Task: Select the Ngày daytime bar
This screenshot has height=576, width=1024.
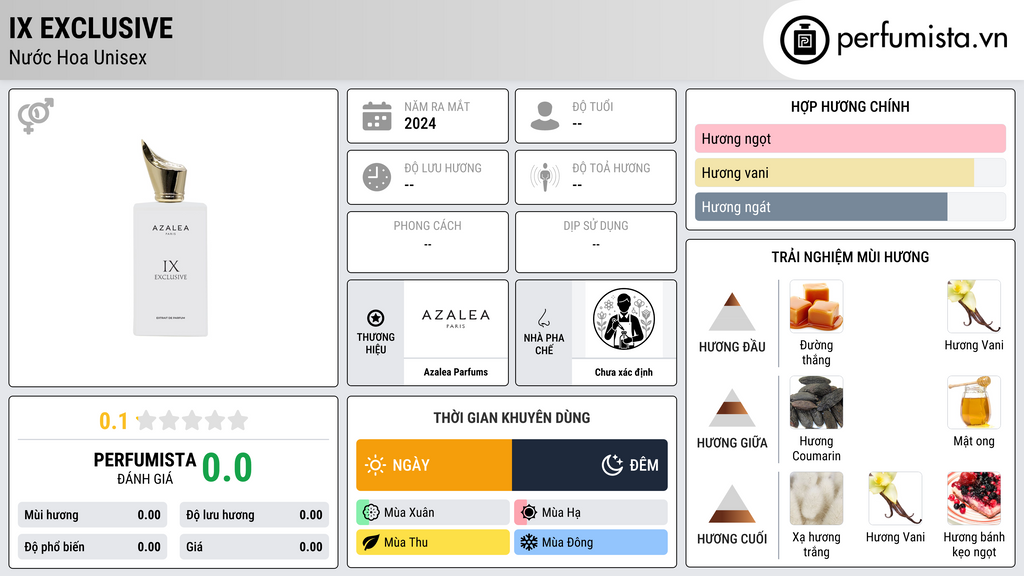Action: pyautogui.click(x=434, y=465)
